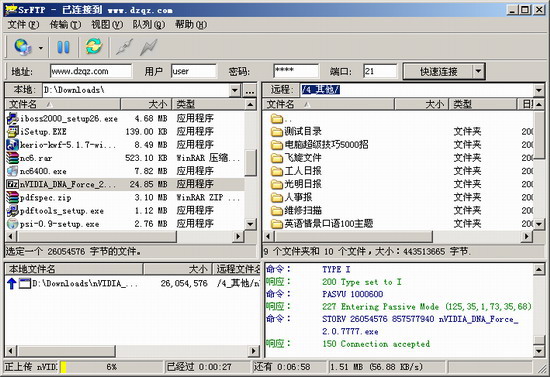
Task: Click the local browse "..." button
Action: [x=249, y=91]
